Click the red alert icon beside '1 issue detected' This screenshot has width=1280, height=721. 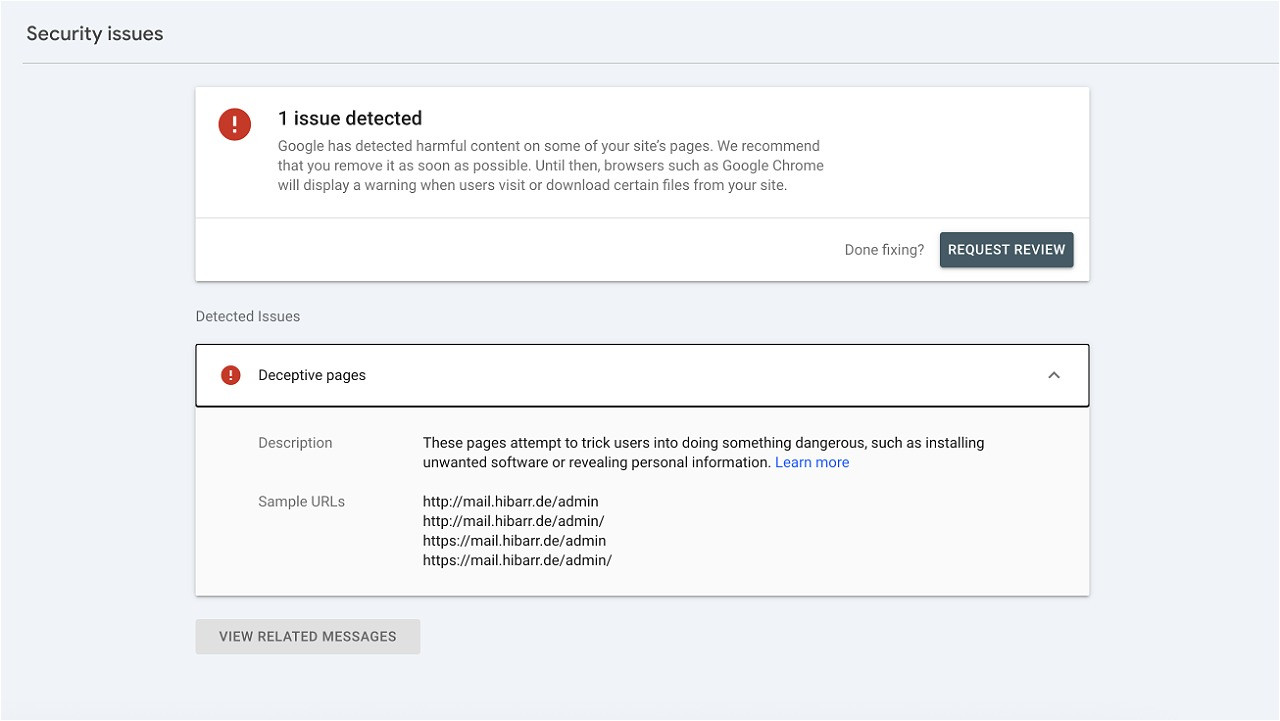click(235, 124)
